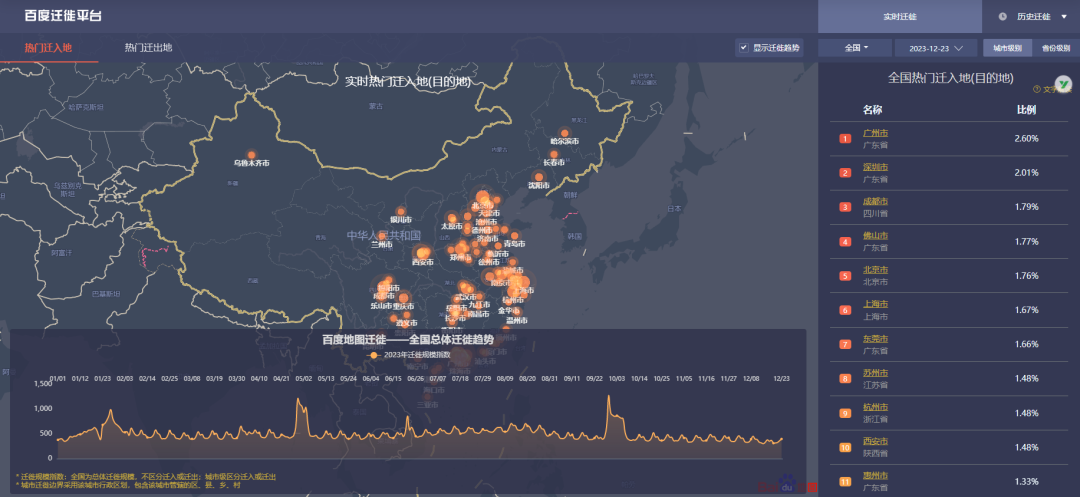Uncheck the 显示迁徙趋势 checkbox

[743, 47]
